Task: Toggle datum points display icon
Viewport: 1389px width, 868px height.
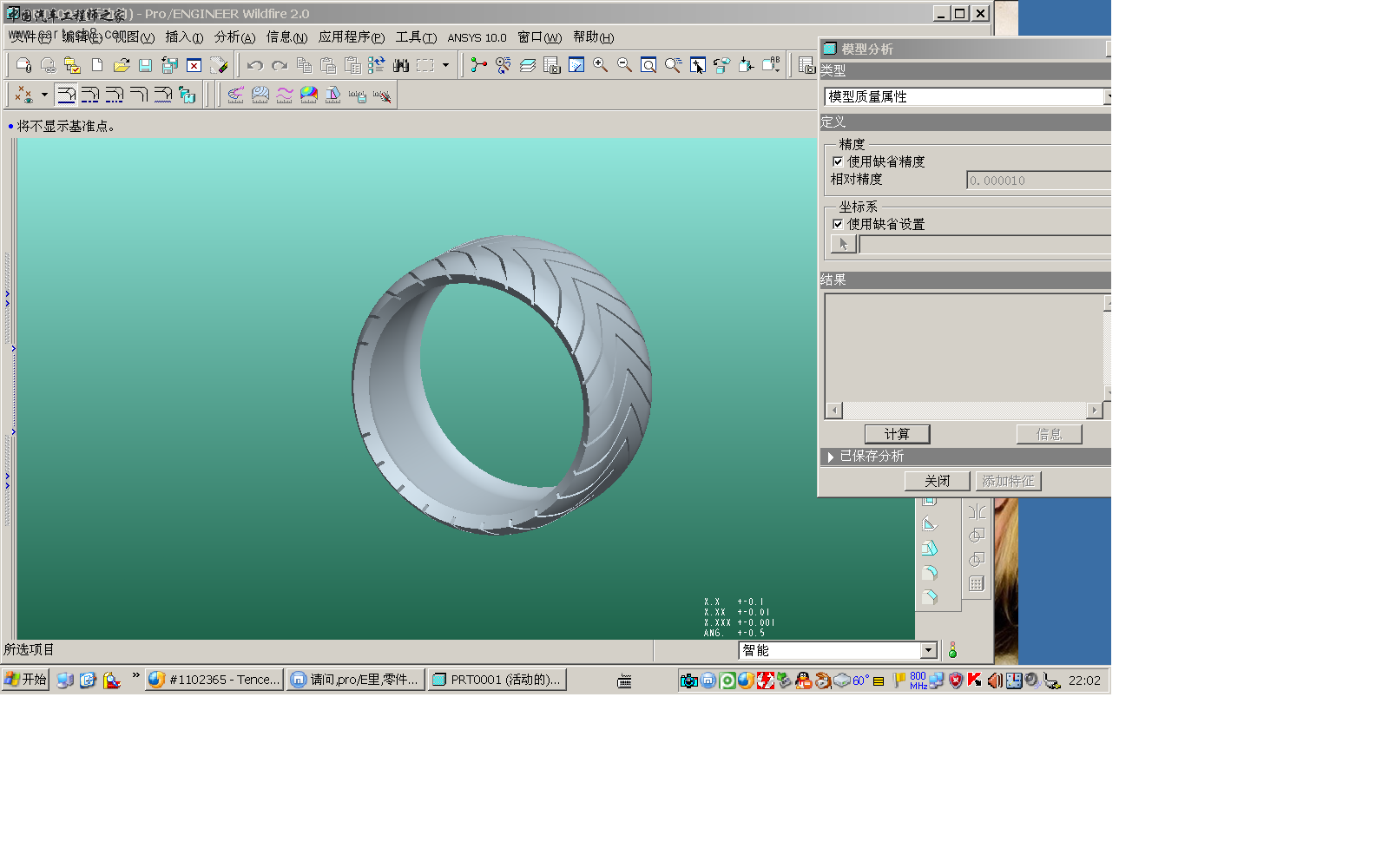Action: (x=24, y=95)
